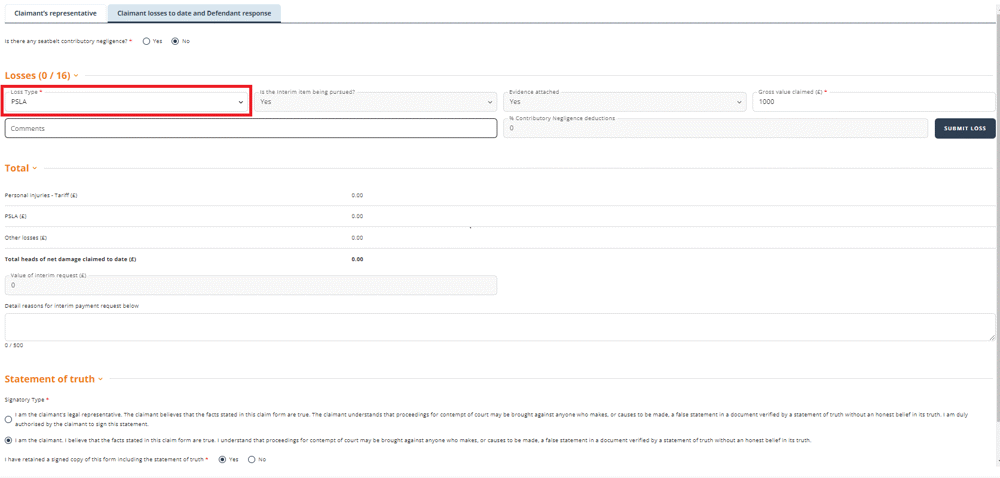Switch to Claimant's representative tab
The height and width of the screenshot is (478, 1000).
coord(55,13)
